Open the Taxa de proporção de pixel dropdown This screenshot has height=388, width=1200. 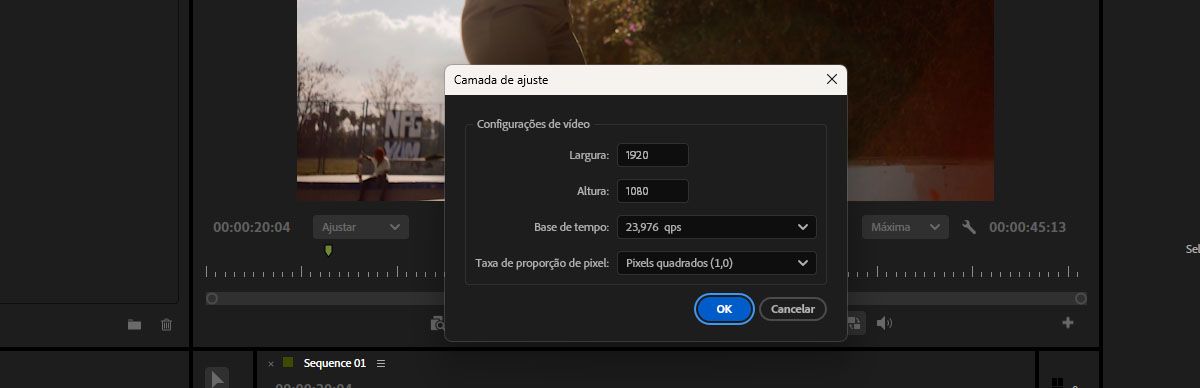point(716,263)
